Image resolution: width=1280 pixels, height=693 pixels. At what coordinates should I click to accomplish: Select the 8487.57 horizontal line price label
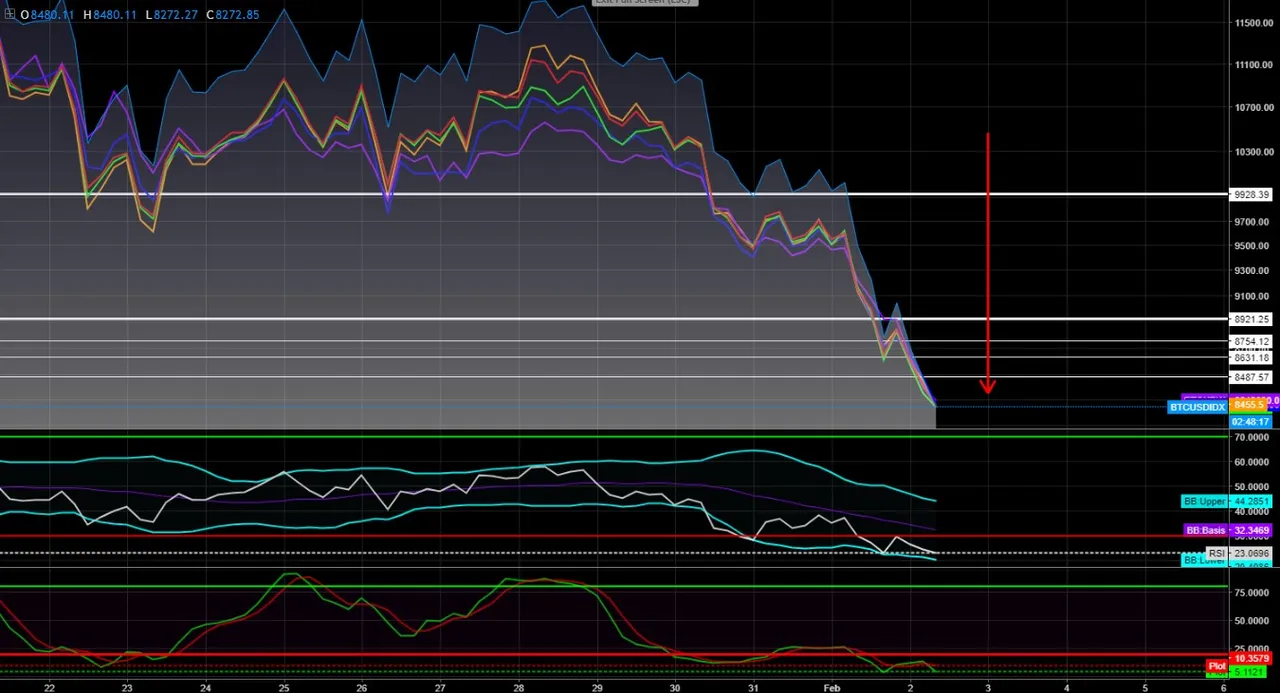point(1251,377)
